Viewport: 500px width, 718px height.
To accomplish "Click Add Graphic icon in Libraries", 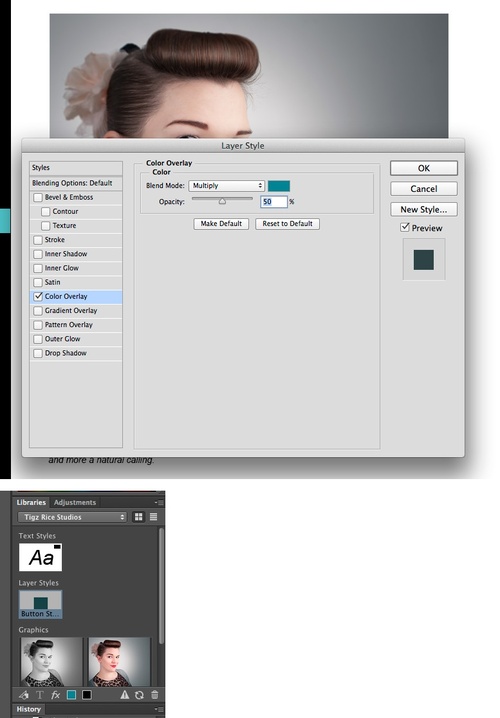I will [24, 695].
